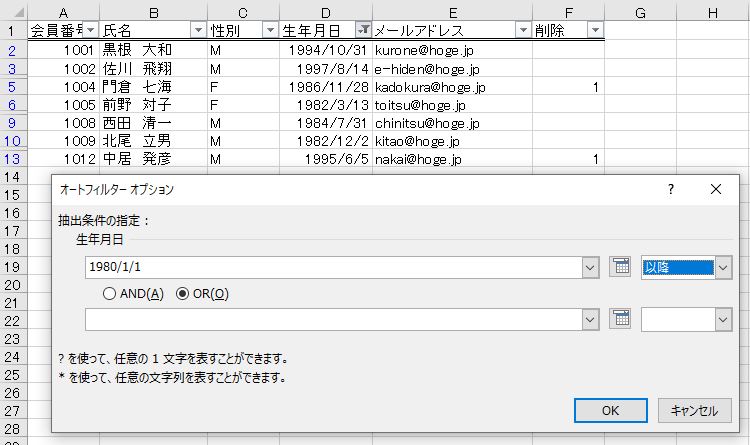Click cell with name 門倉 七海
The width and height of the screenshot is (750, 445).
coord(154,87)
